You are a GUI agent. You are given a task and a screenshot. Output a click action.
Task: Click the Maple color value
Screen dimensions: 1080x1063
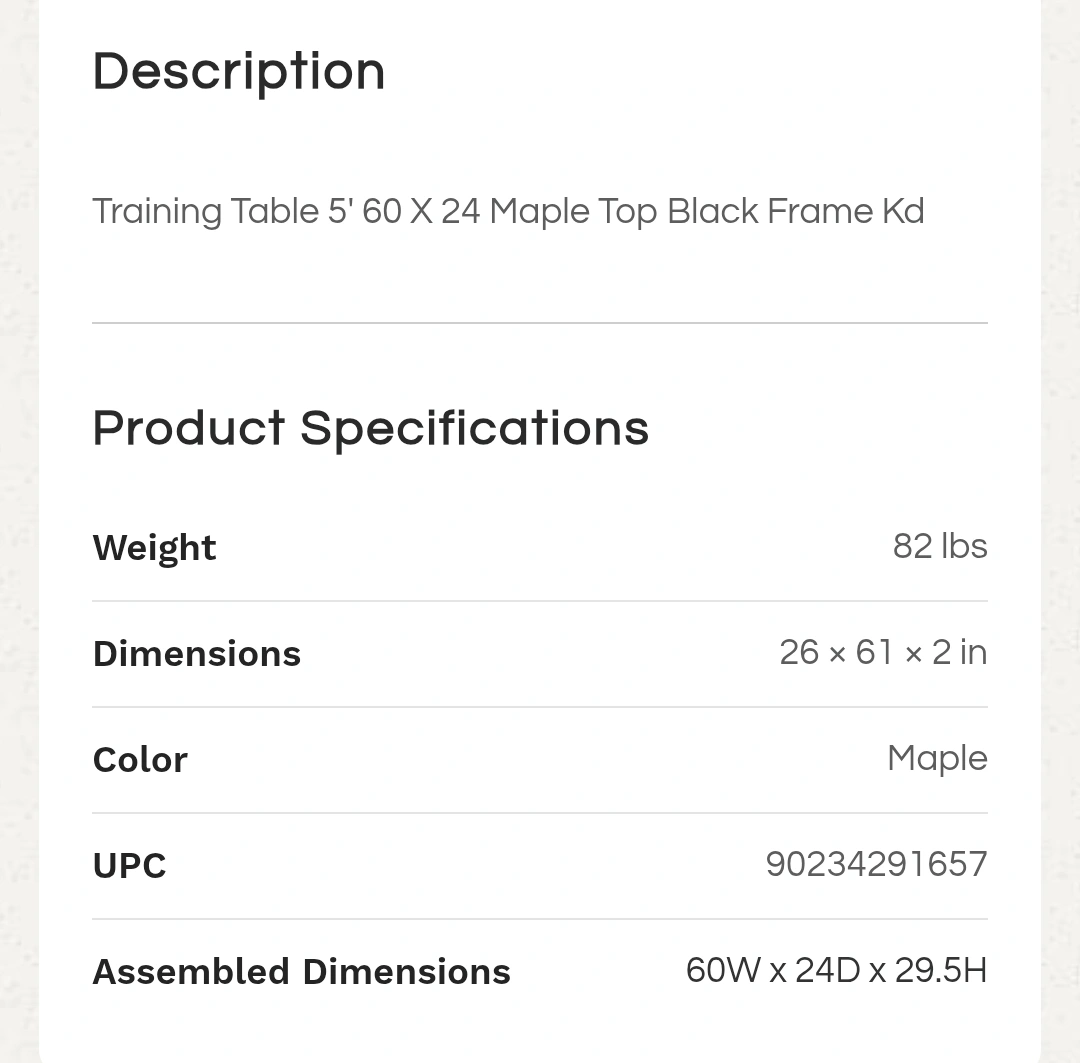(936, 759)
